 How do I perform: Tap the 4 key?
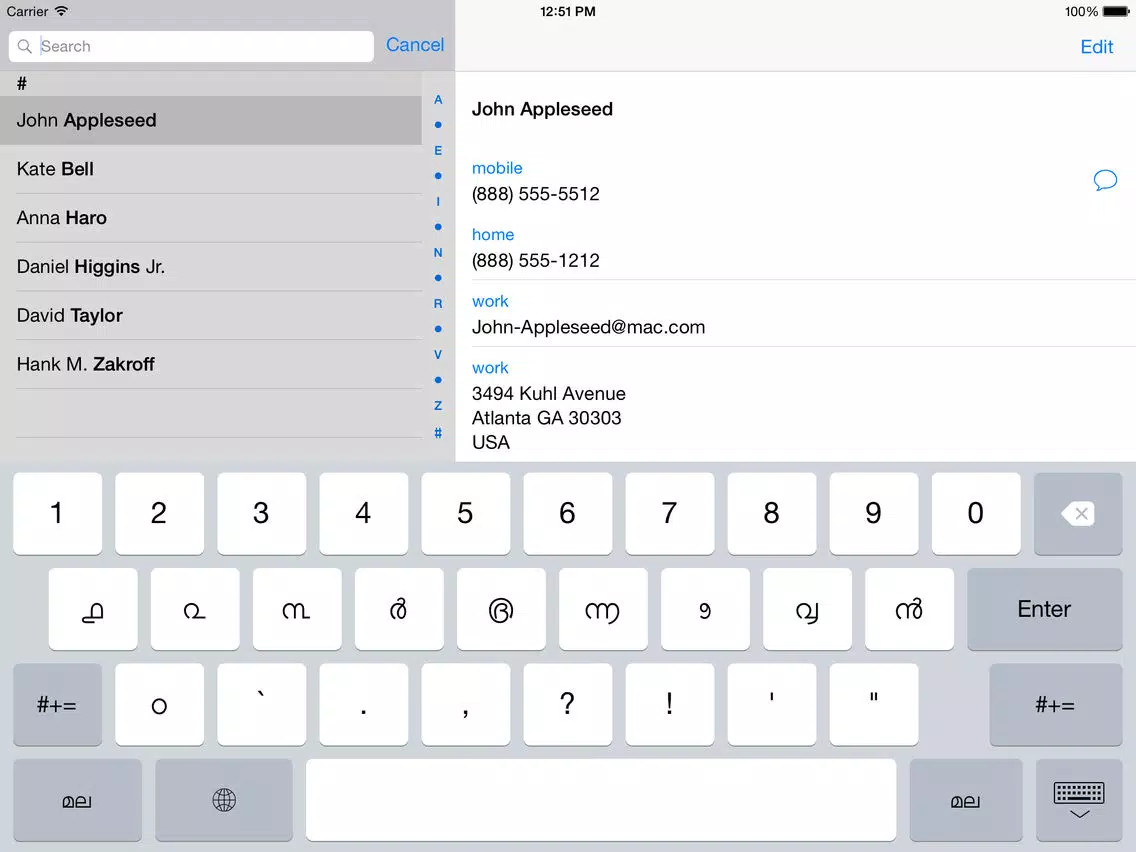click(364, 514)
